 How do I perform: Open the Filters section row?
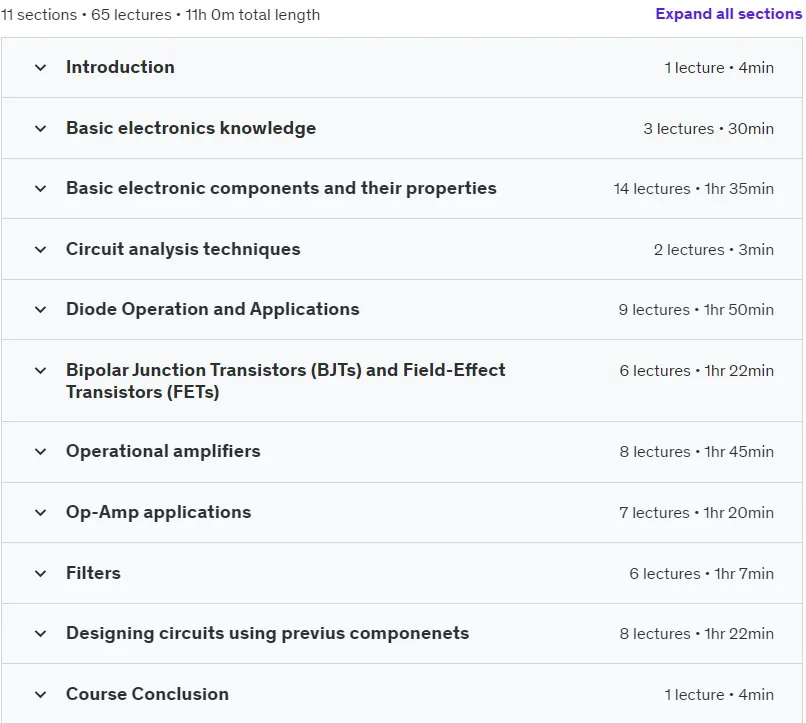point(402,573)
